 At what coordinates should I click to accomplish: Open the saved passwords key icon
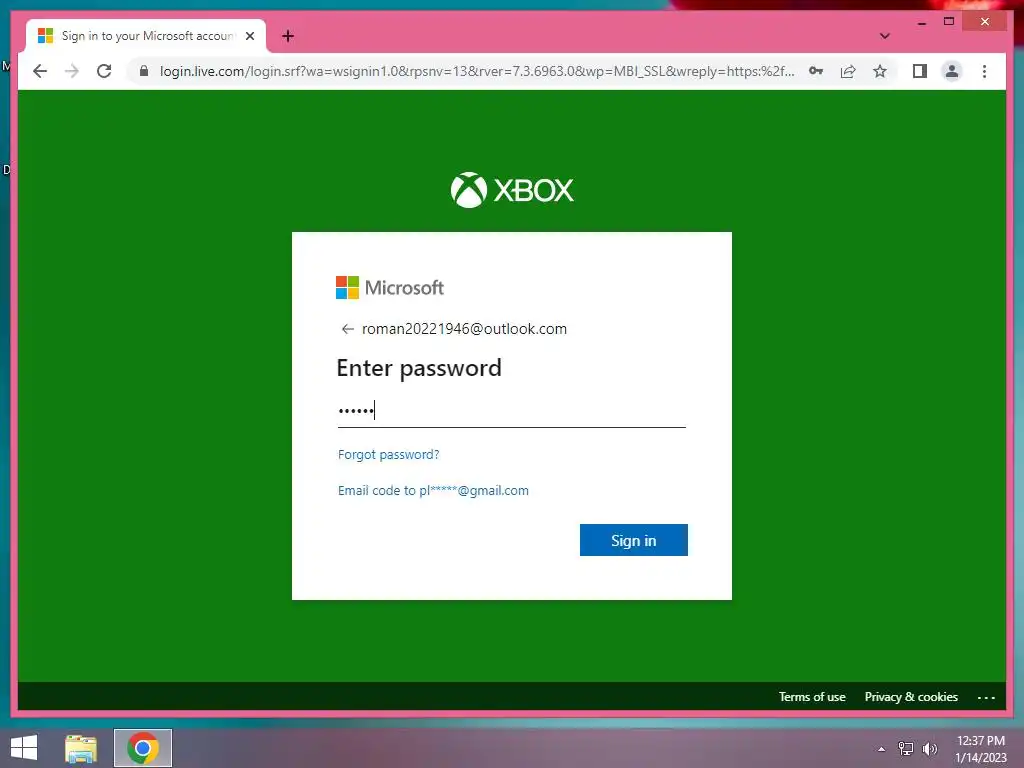(816, 71)
